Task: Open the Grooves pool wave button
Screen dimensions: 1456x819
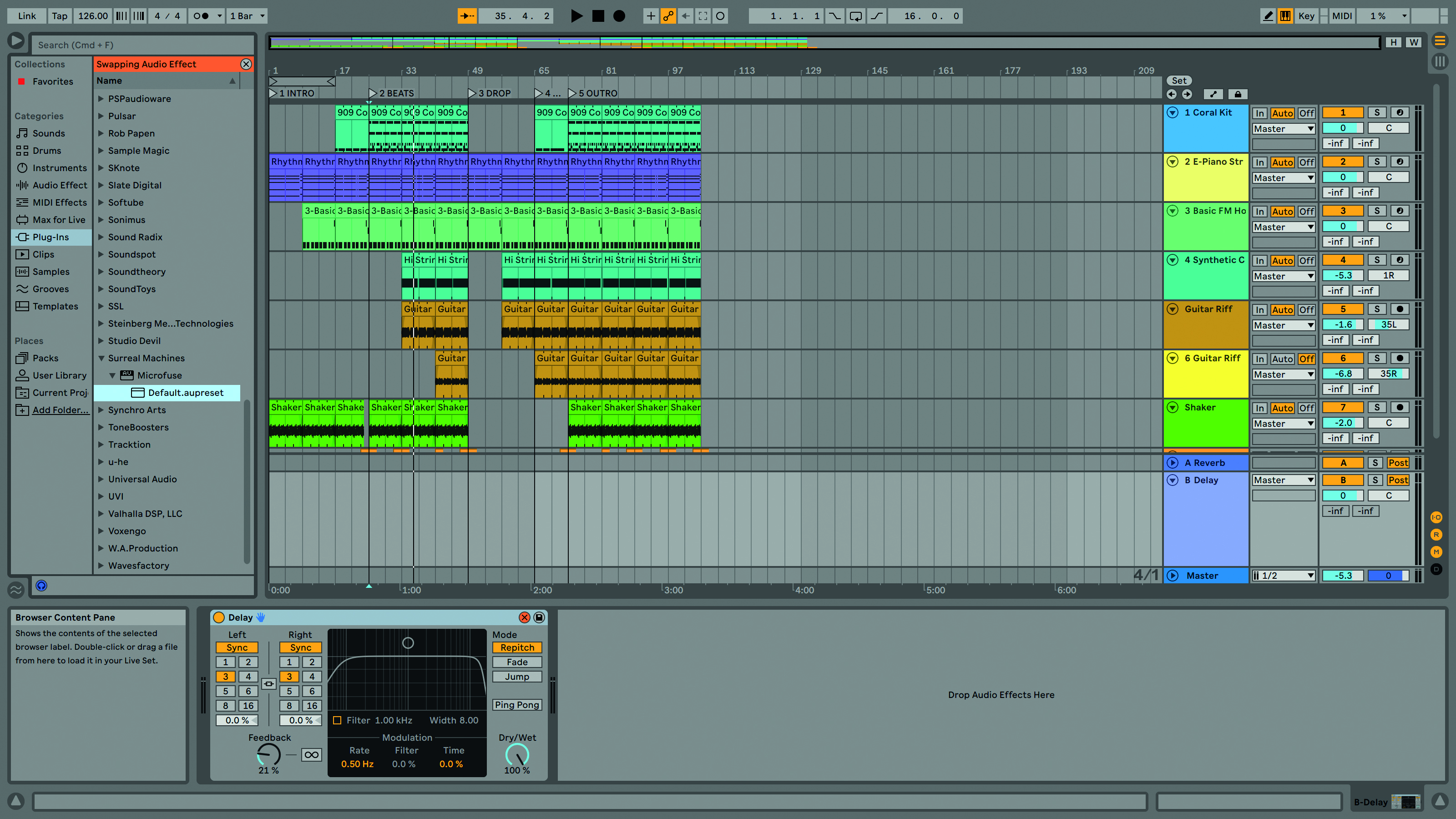Action: tap(16, 590)
